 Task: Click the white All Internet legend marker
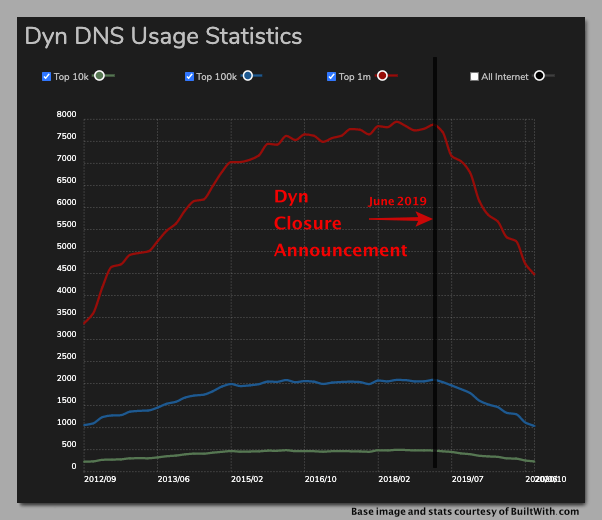(539, 76)
